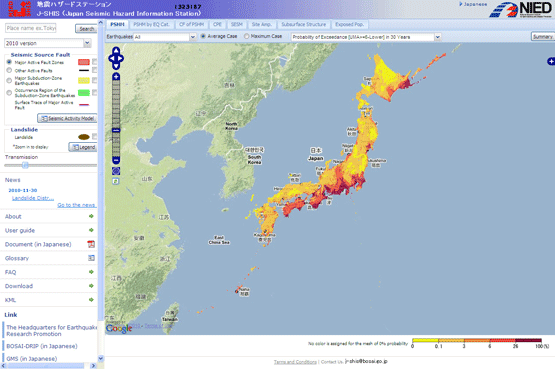Click the map pan navigation arrows control
Viewport: 555px width, 369px height.
coord(116,58)
